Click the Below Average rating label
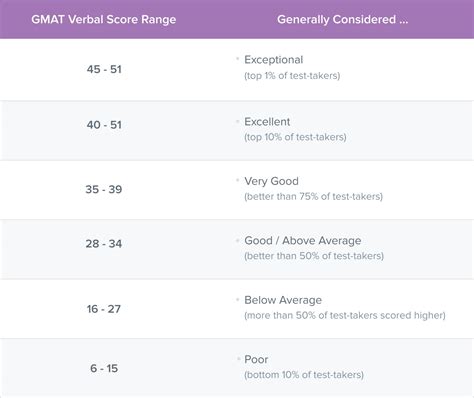The image size is (474, 398). coord(283,300)
